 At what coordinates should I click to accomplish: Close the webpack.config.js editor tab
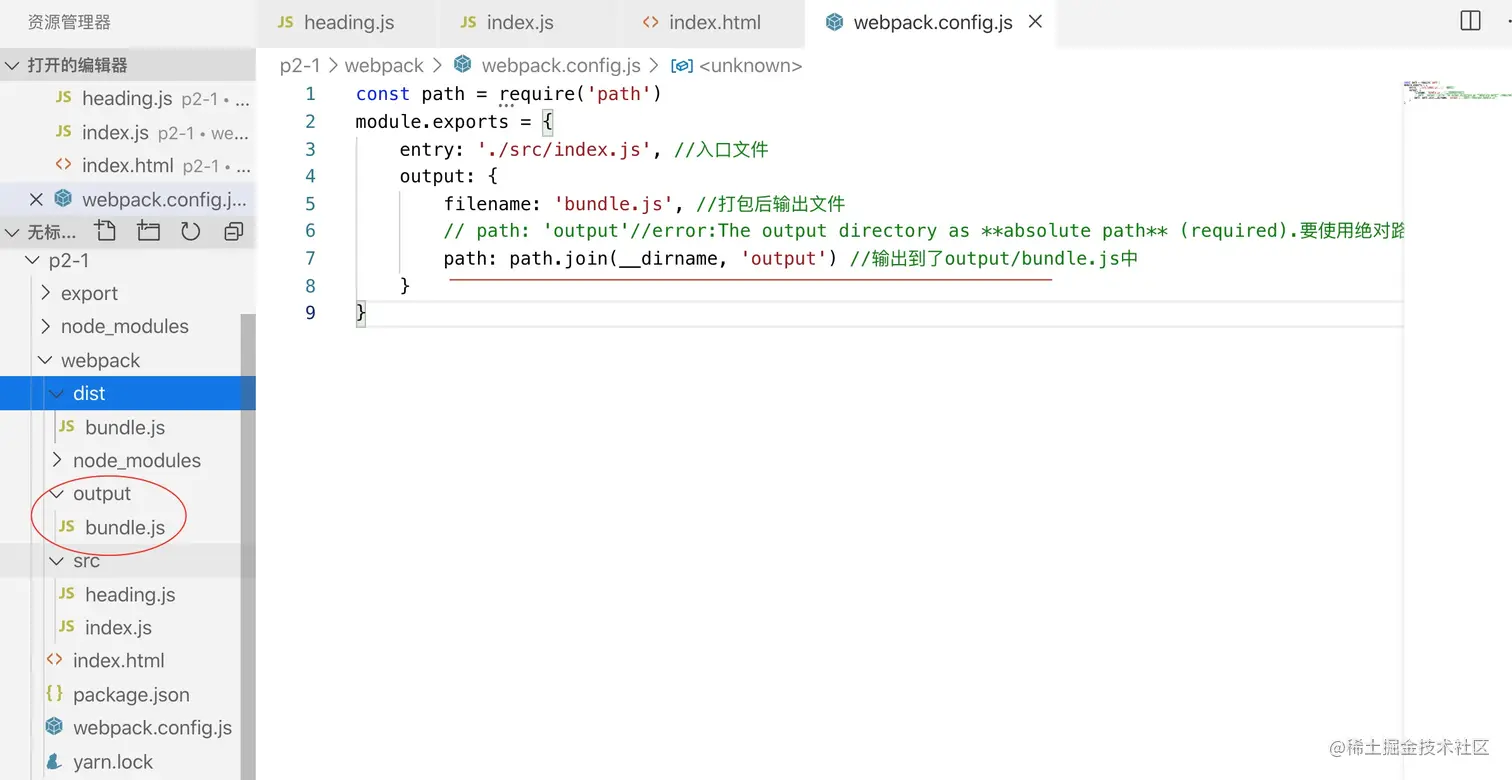tap(1036, 21)
